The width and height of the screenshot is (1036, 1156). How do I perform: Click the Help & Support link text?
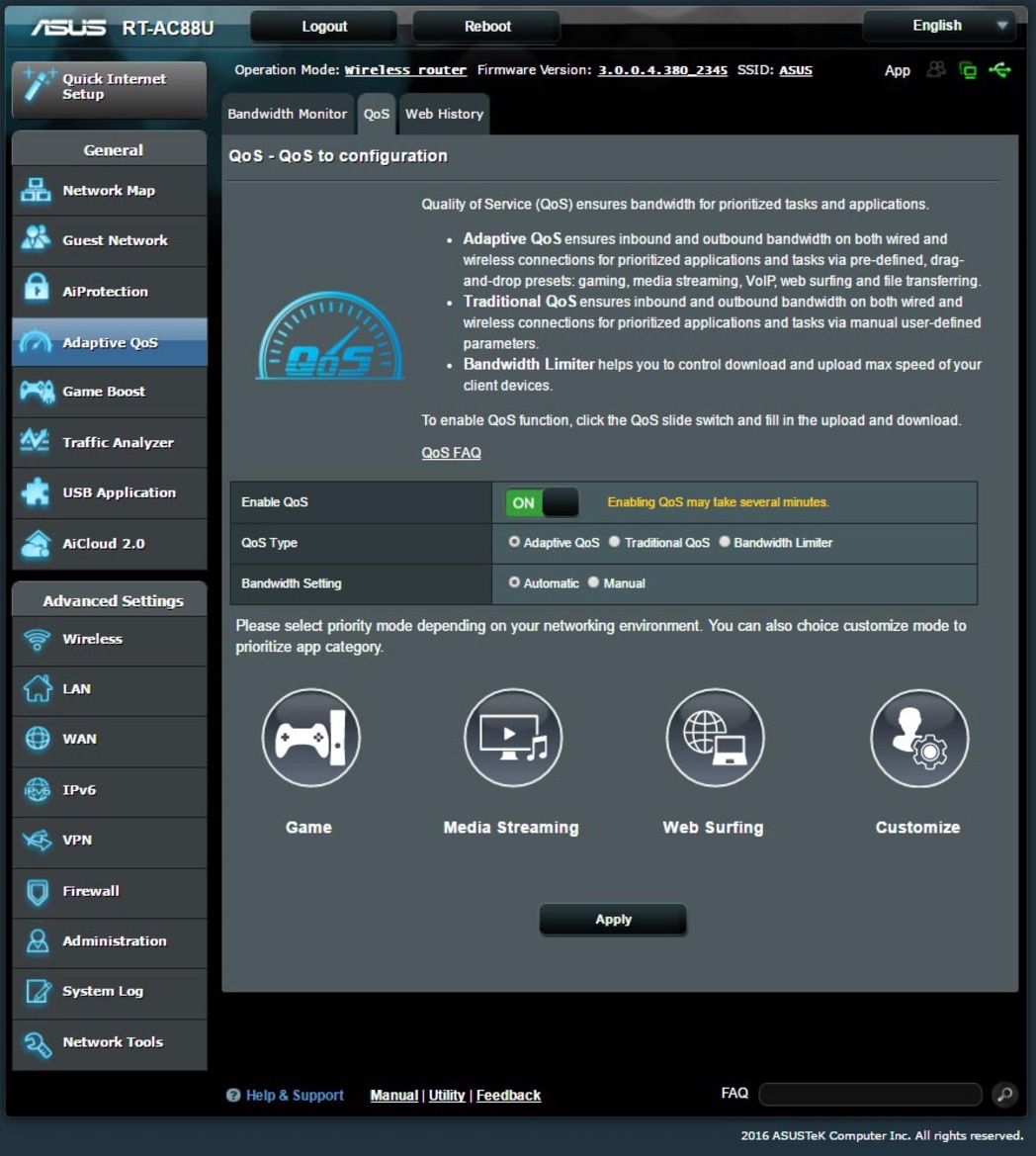[295, 1095]
